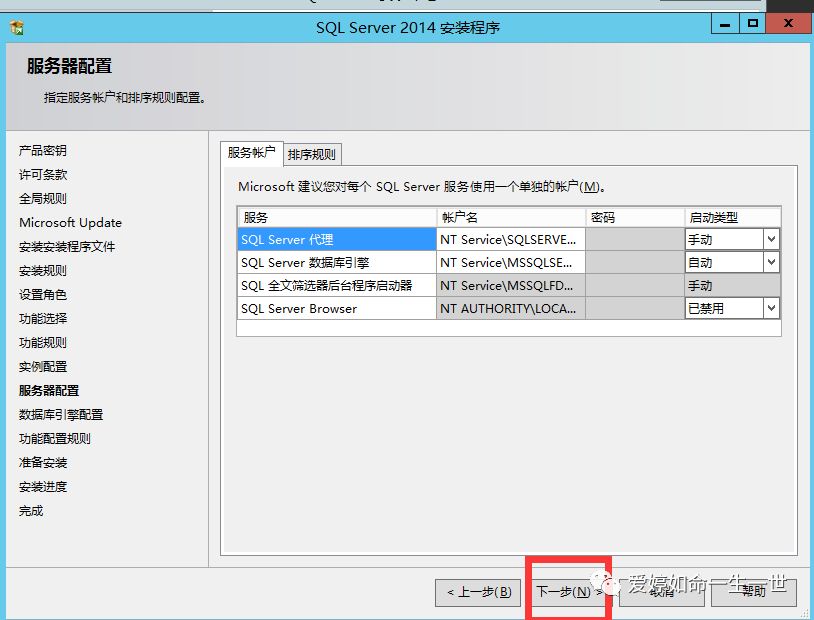
Task: Select the SQL Server Browser service row
Action: (x=337, y=308)
